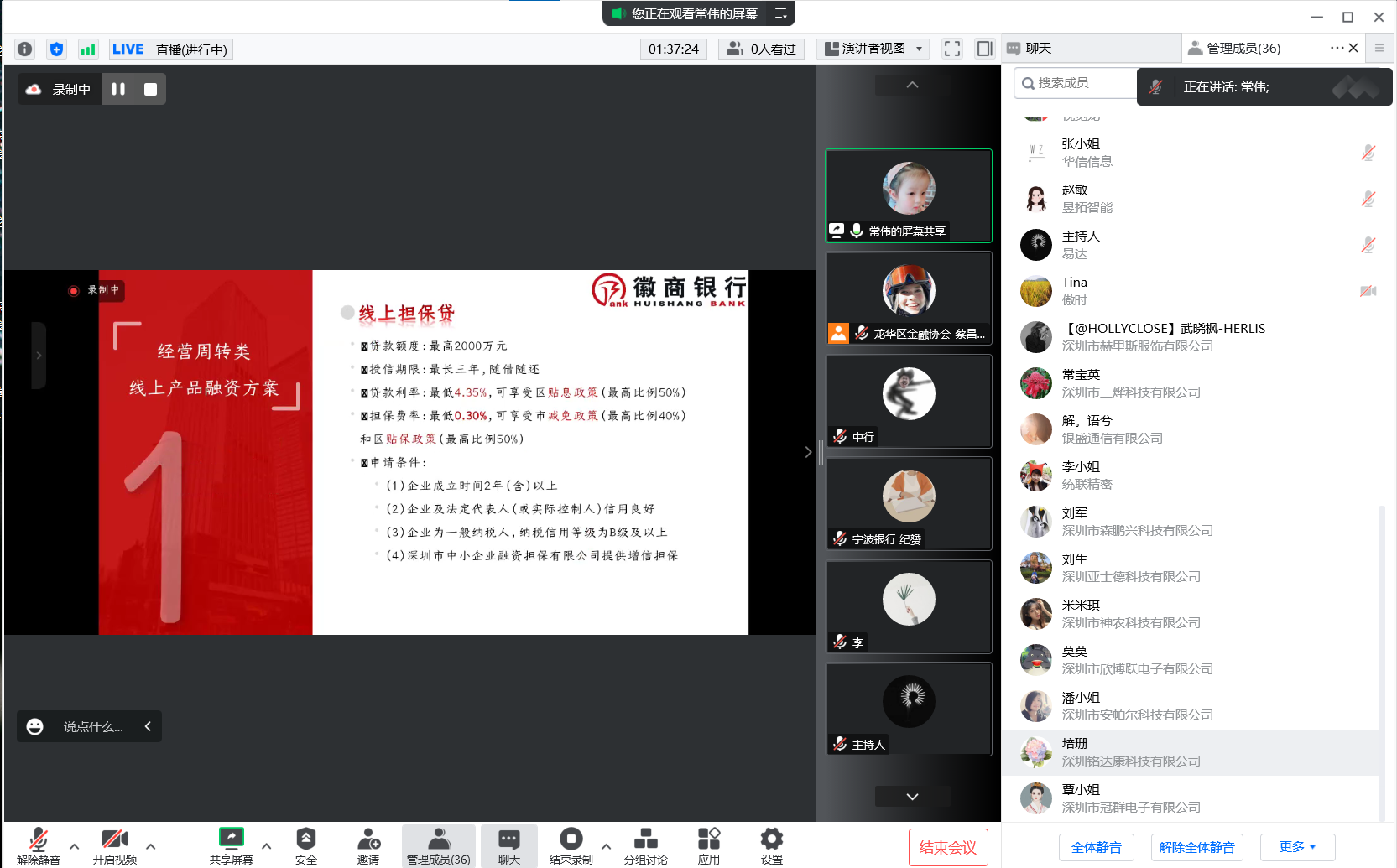
Task: Toggle the 管理成员(36) toolbar button
Action: coord(438,845)
